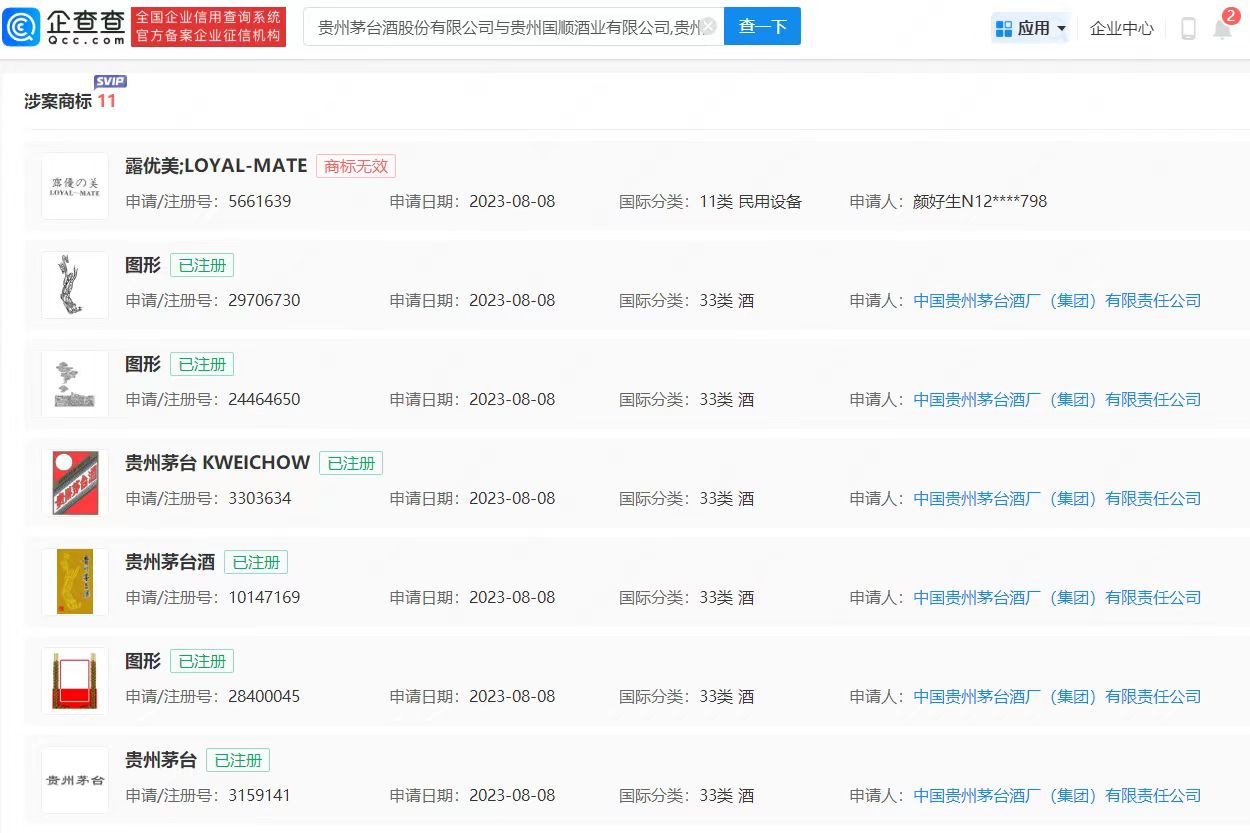Select registration number 3159141
The width and height of the screenshot is (1250, 833).
[x=260, y=796]
